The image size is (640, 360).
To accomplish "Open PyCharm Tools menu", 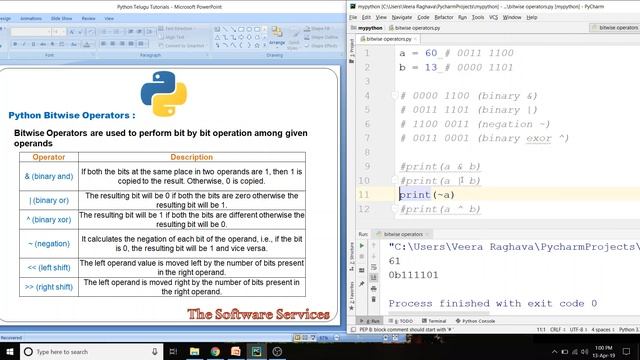I will (478, 18).
